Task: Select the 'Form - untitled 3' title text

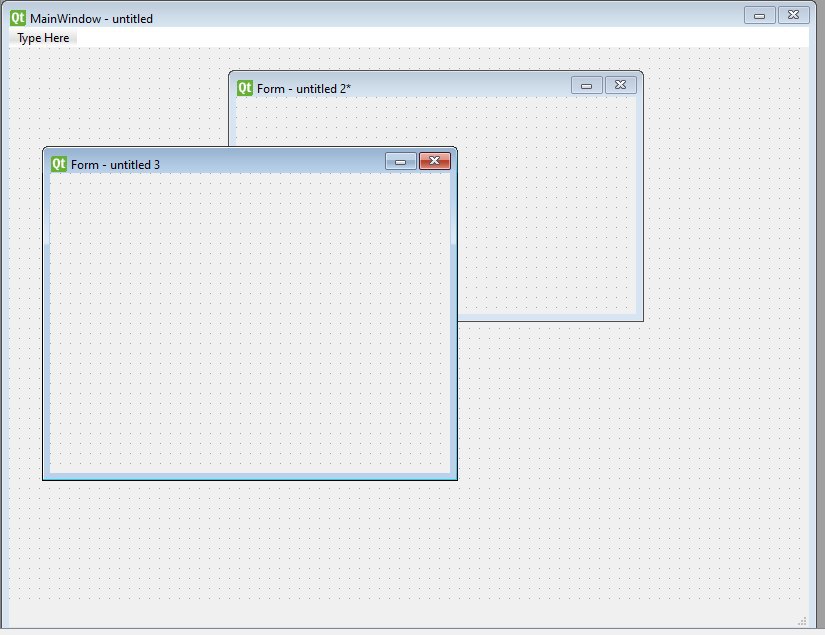Action: pyautogui.click(x=115, y=165)
